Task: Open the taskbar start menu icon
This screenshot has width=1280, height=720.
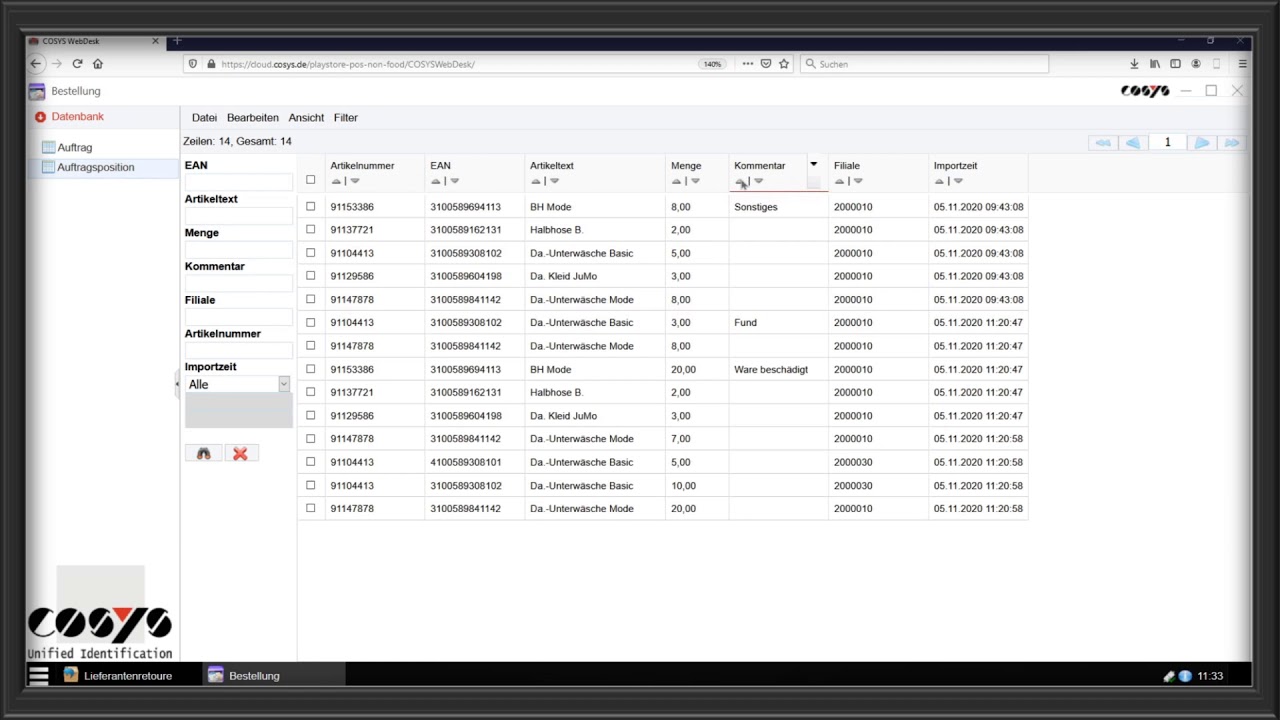Action: click(39, 676)
